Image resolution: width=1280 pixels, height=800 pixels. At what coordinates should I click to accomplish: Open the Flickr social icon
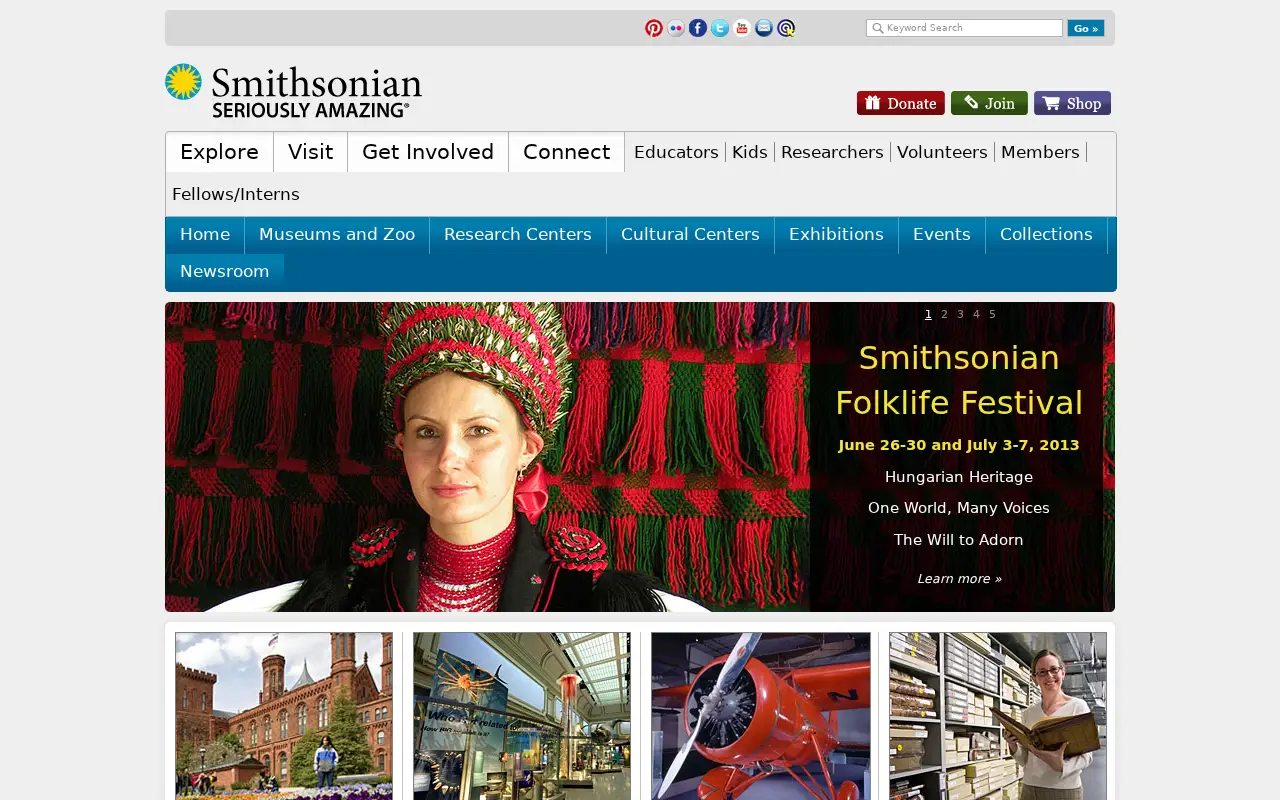click(676, 28)
